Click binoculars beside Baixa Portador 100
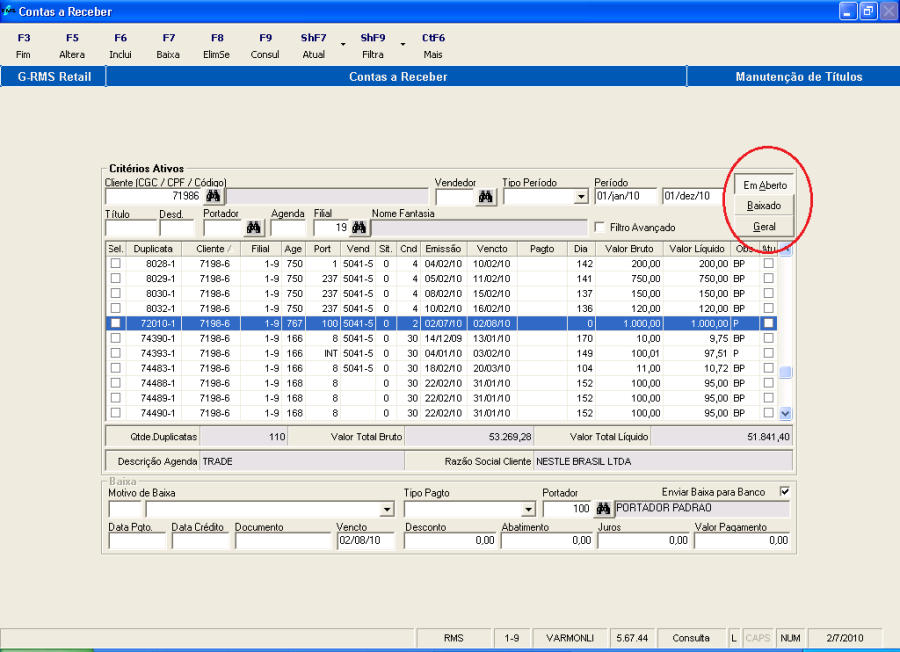The height and width of the screenshot is (652, 900). [603, 509]
